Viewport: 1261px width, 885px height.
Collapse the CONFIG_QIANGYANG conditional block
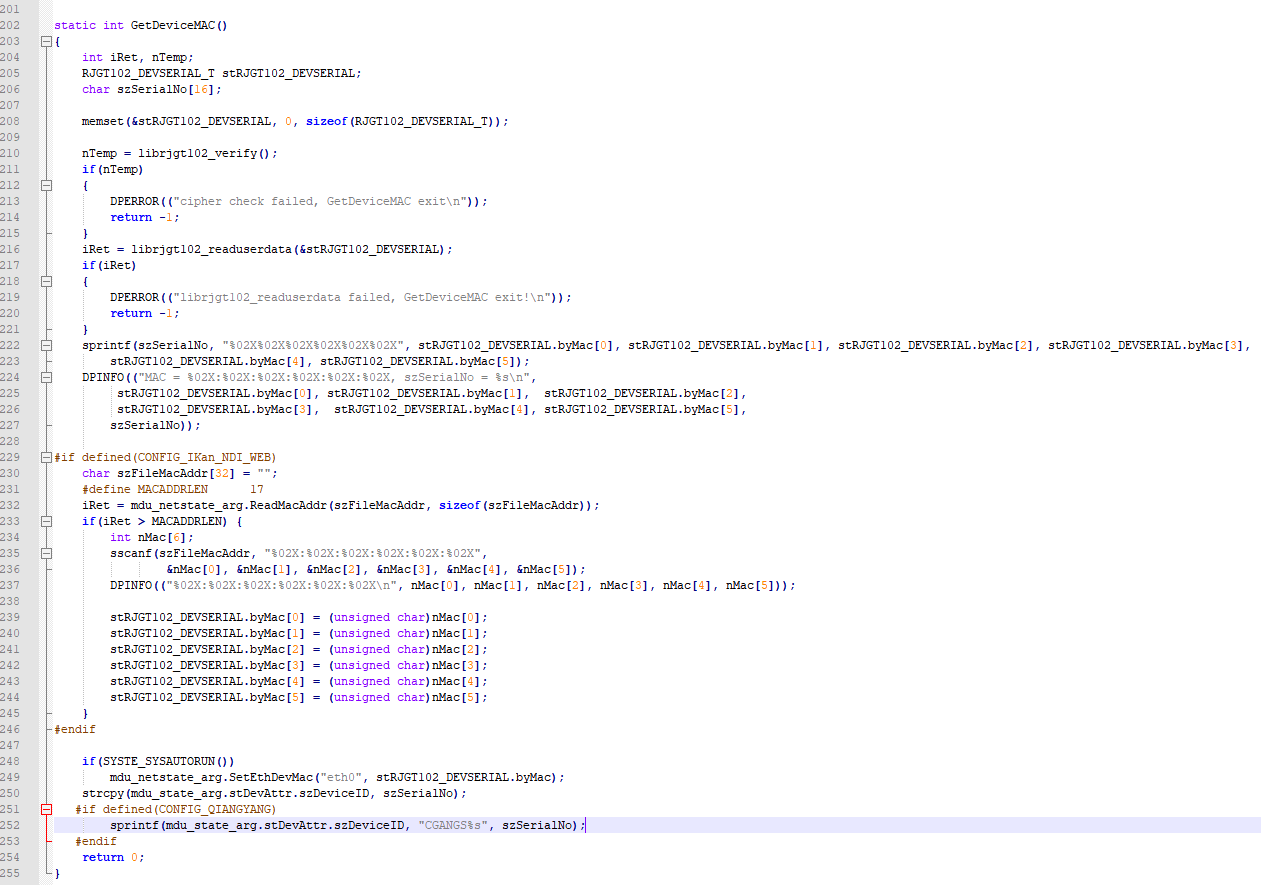click(x=46, y=809)
